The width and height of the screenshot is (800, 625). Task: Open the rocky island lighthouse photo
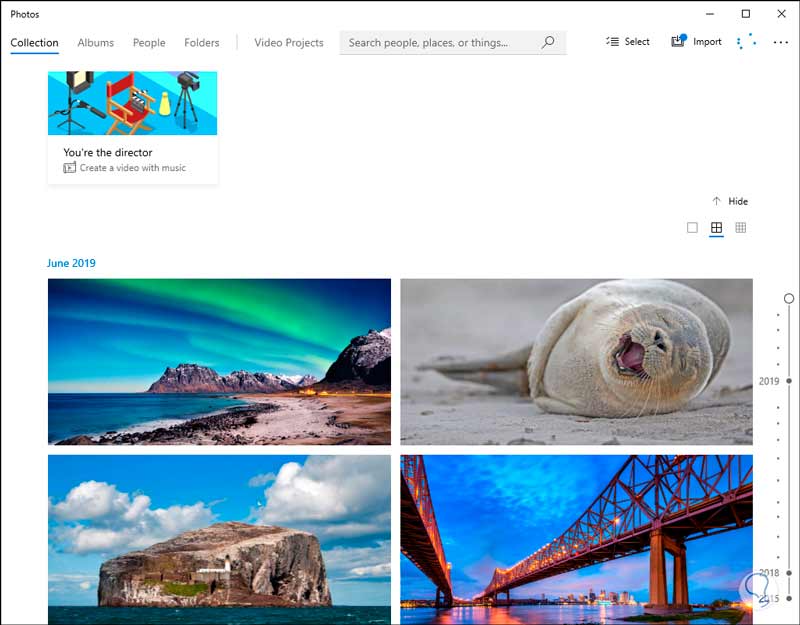[219, 540]
